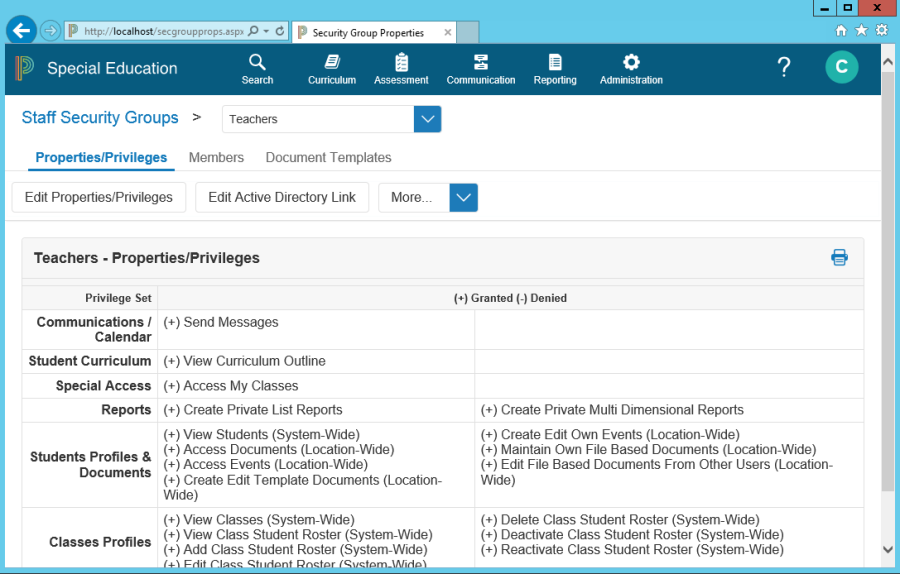This screenshot has width=900, height=574.
Task: Open the Search icon in navigation bar
Action: [x=257, y=68]
